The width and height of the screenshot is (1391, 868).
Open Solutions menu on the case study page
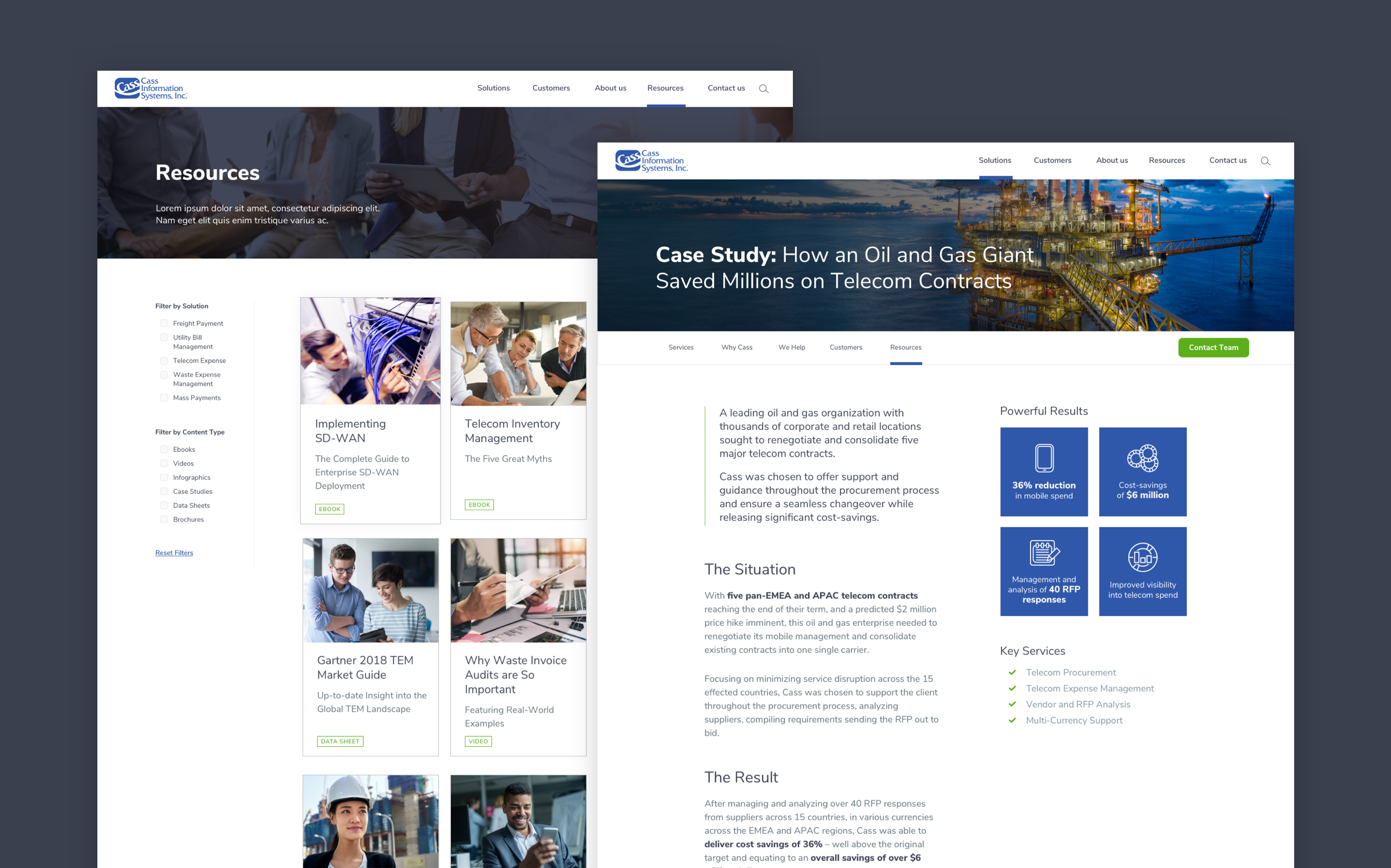tap(995, 161)
